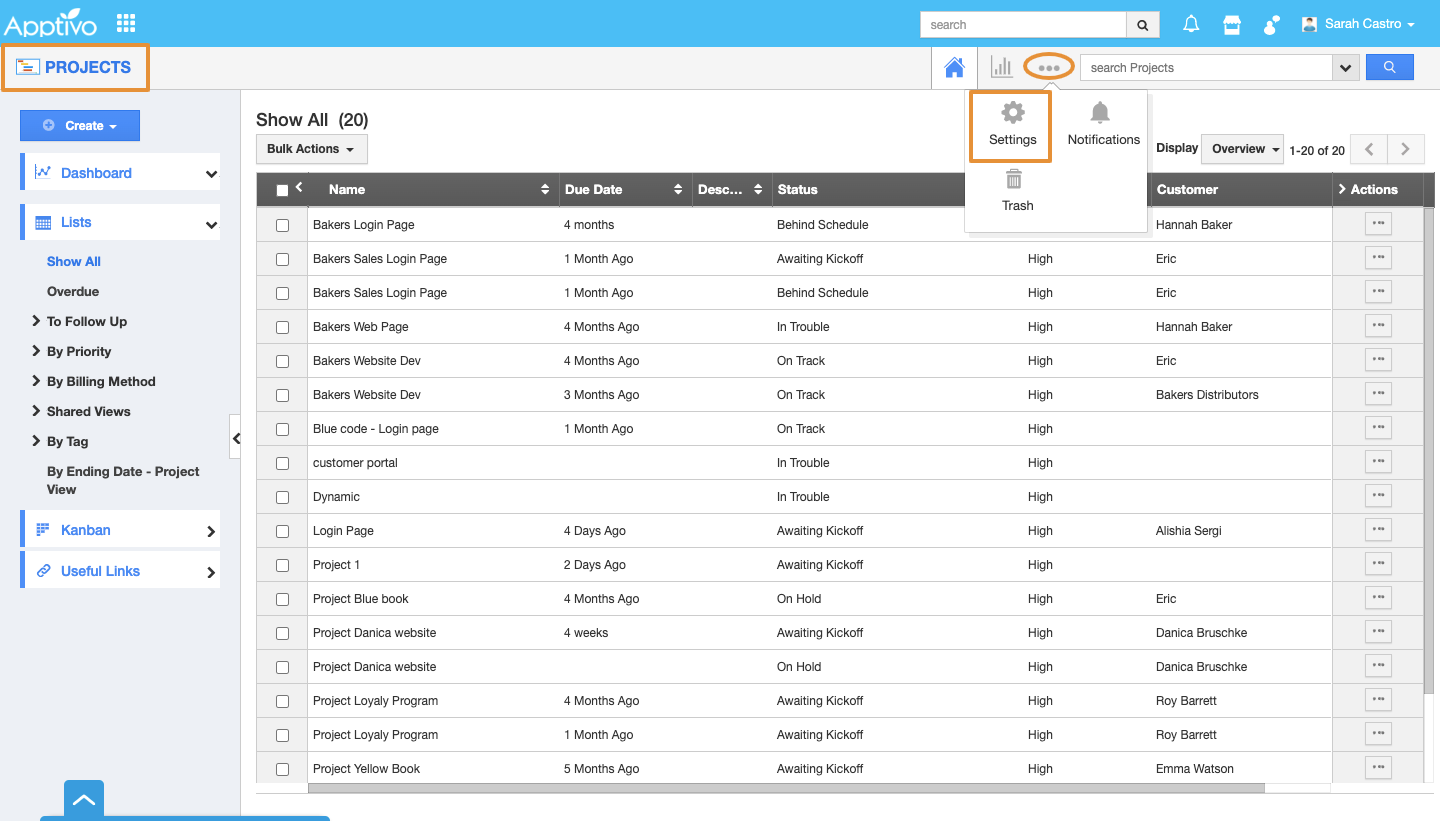The image size is (1440, 821).
Task: Expand the By Priority list
Action: coord(78,351)
